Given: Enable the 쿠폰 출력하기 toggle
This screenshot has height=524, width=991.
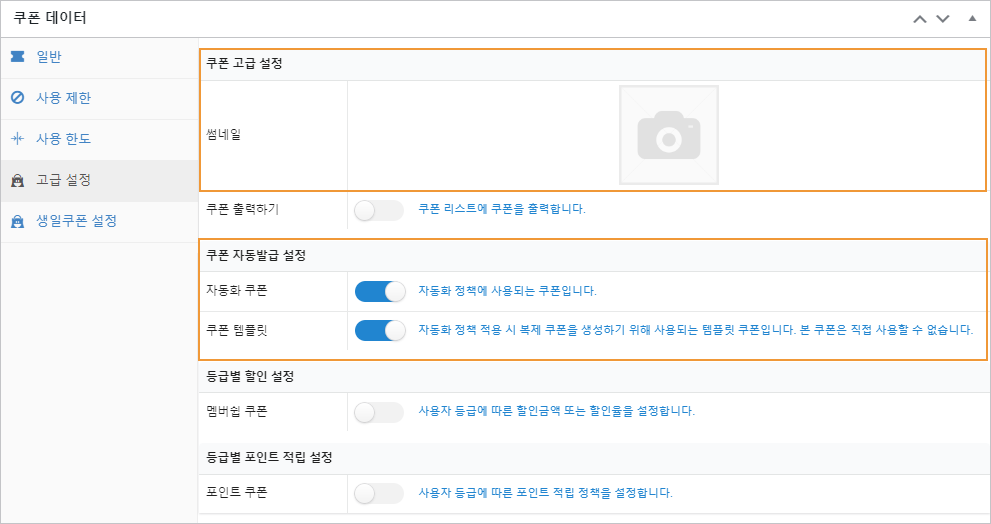Looking at the screenshot, I should (x=379, y=210).
